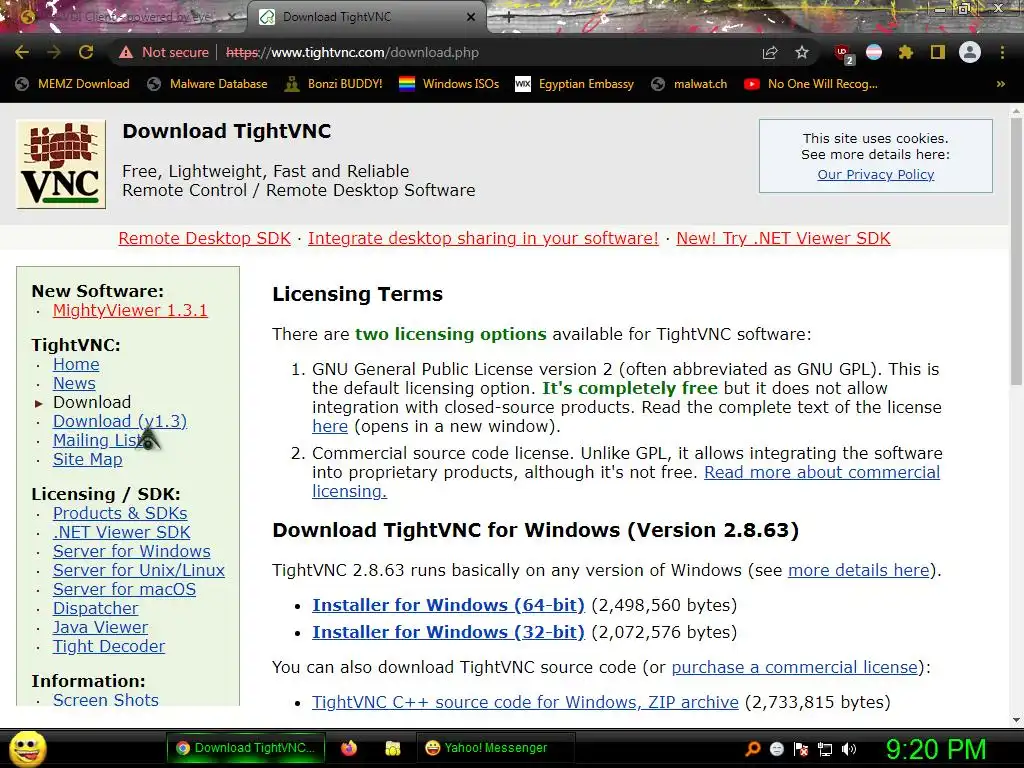Open a new tab with the plus button
This screenshot has height=768, width=1024.
[x=509, y=18]
